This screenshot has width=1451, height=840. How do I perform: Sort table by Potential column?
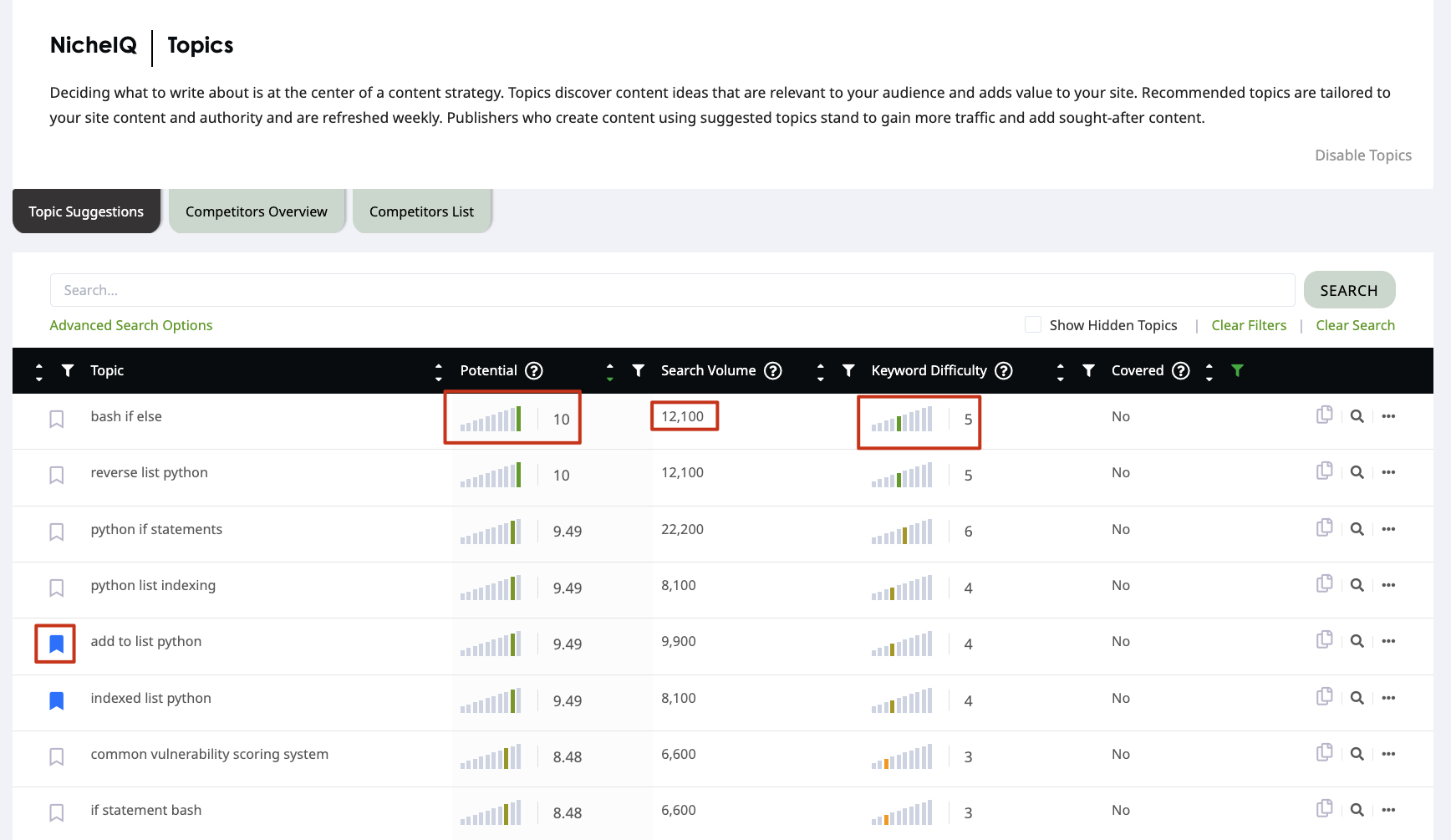tap(439, 372)
